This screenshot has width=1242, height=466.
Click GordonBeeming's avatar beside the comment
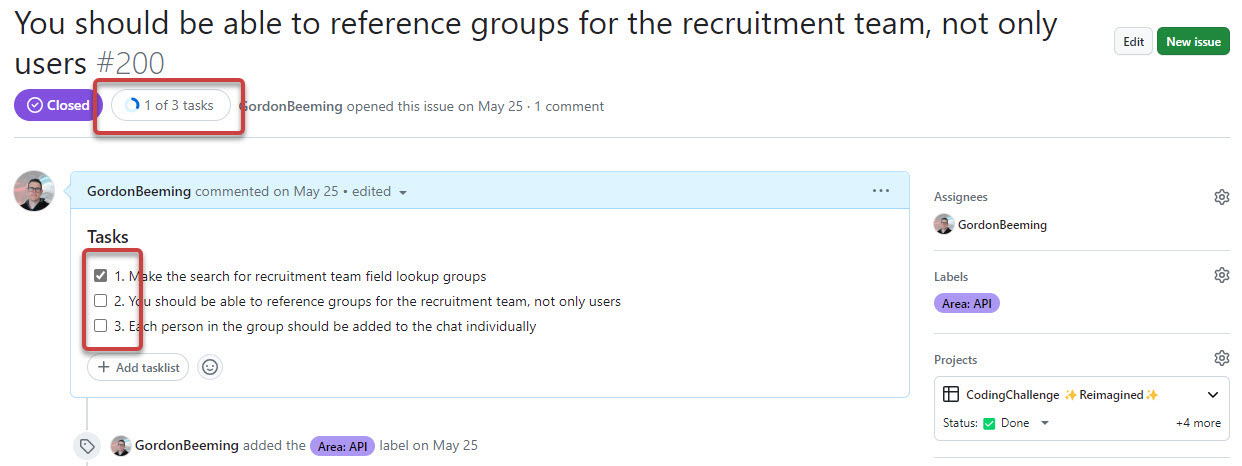click(x=33, y=190)
